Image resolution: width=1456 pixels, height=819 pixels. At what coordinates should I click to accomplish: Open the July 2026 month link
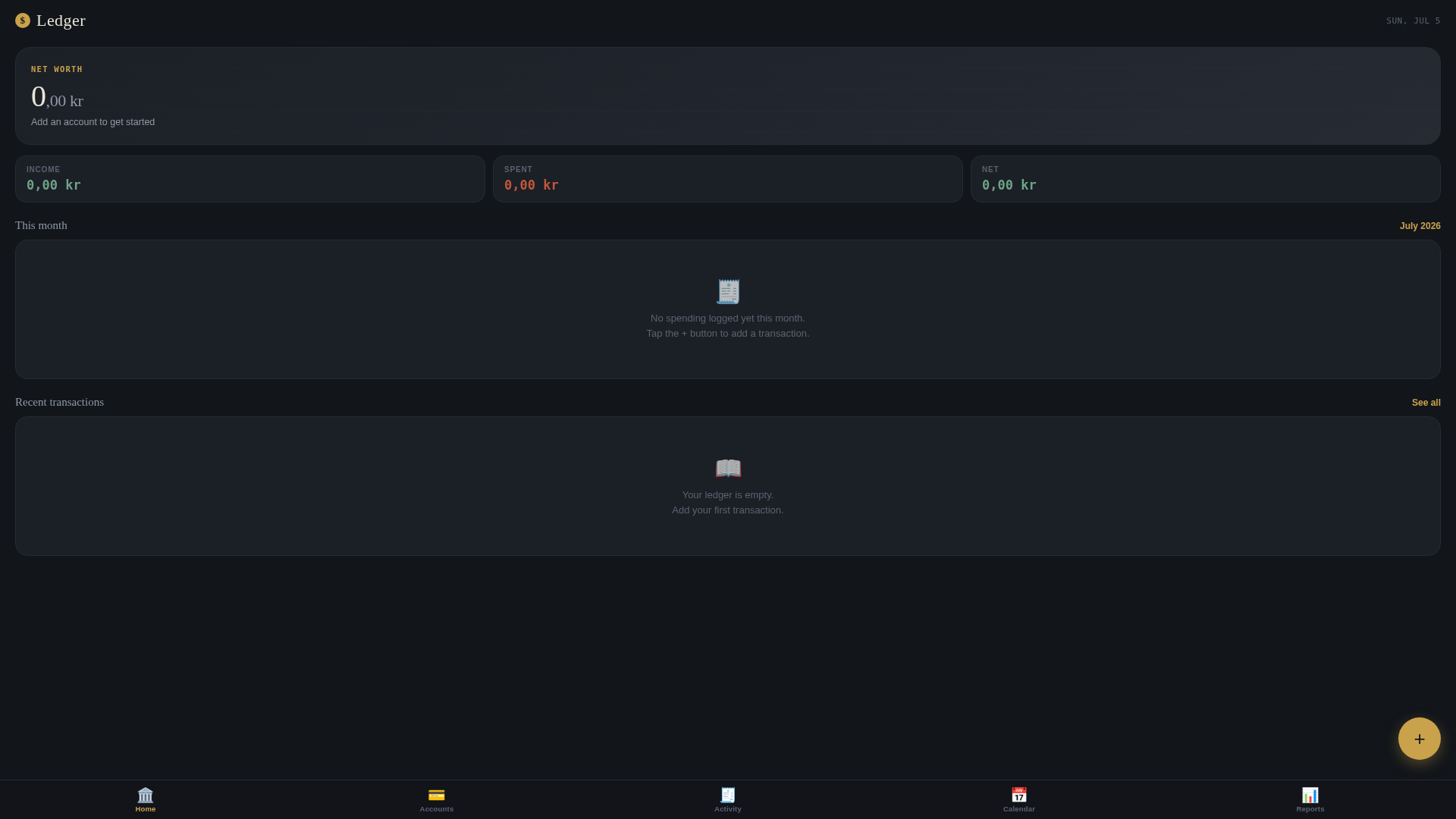click(1420, 226)
